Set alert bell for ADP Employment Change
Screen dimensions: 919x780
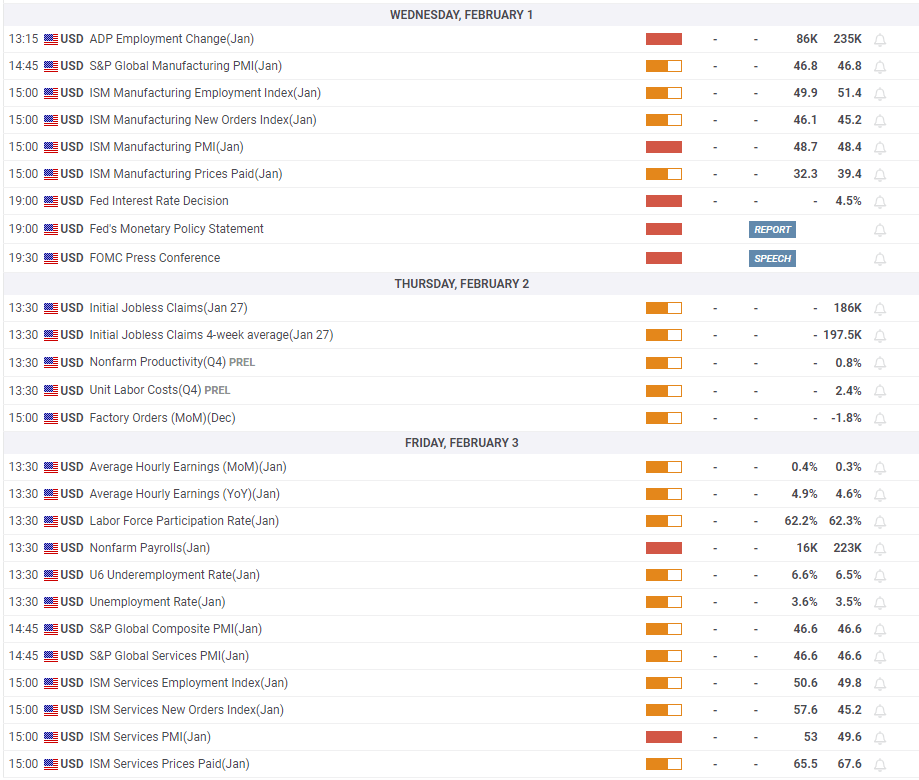click(x=880, y=40)
